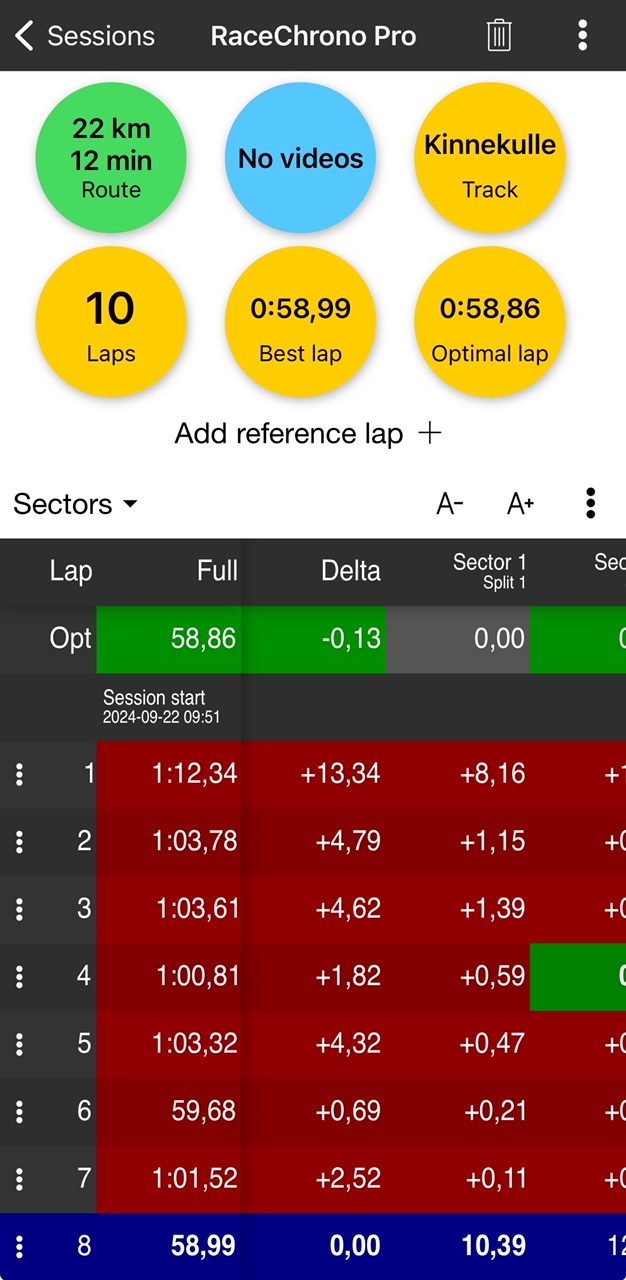Image resolution: width=626 pixels, height=1280 pixels.
Task: Open lap 2 row options menu
Action: click(19, 841)
